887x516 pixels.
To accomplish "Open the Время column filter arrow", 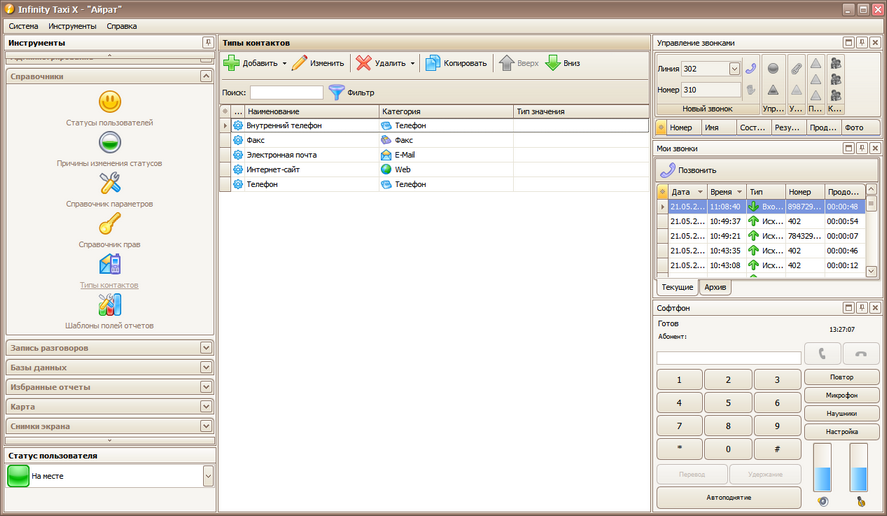I will pyautogui.click(x=739, y=192).
